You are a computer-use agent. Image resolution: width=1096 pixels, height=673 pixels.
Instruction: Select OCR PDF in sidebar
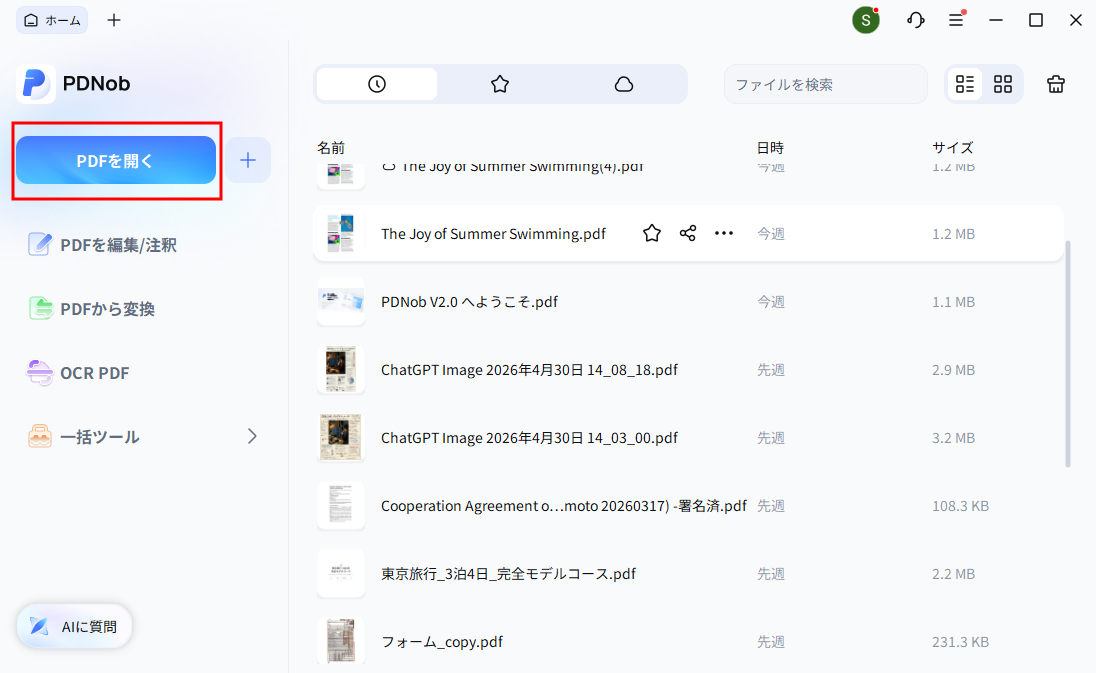click(78, 372)
